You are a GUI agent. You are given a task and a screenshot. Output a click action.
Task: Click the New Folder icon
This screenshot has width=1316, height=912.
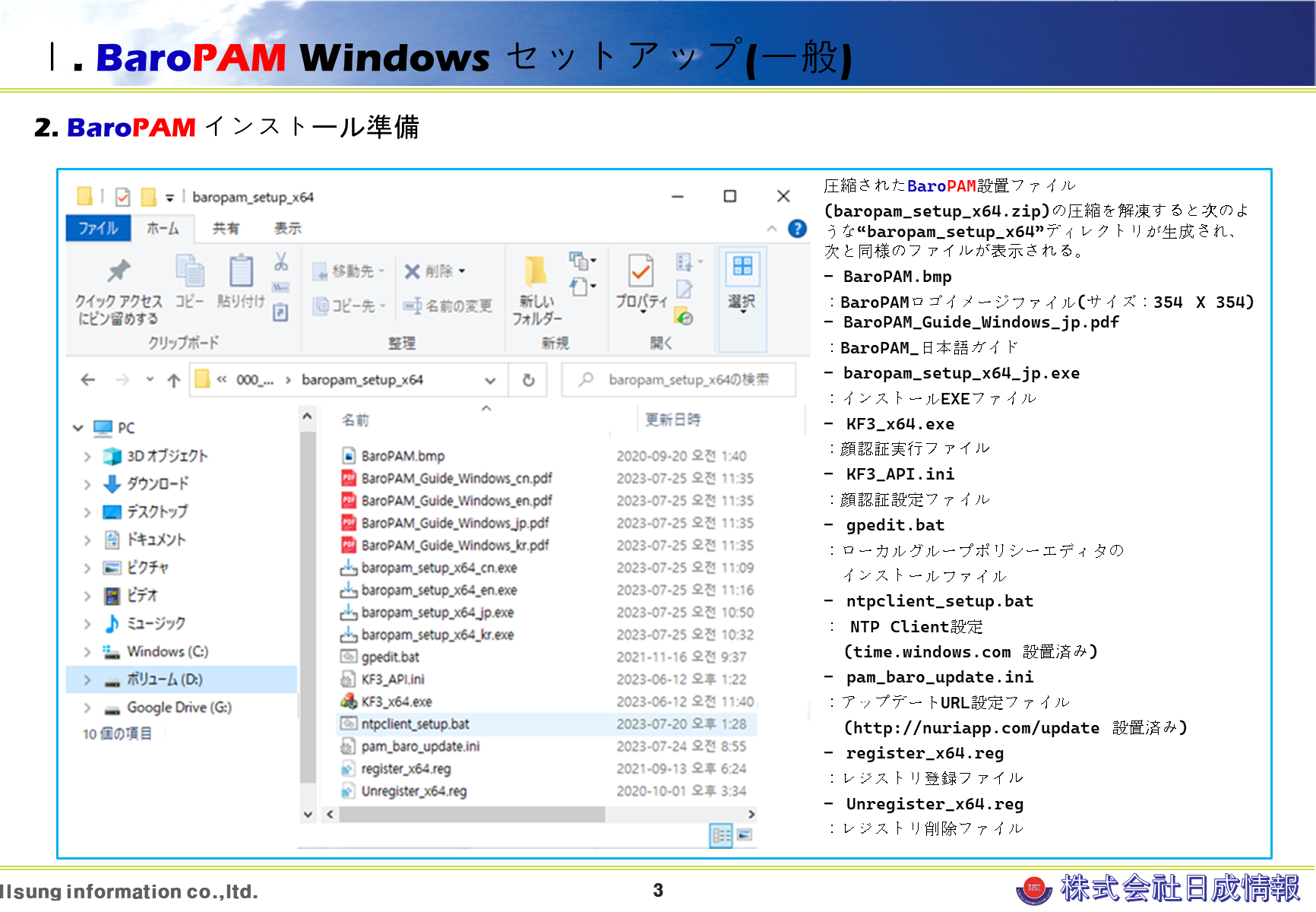tap(536, 272)
